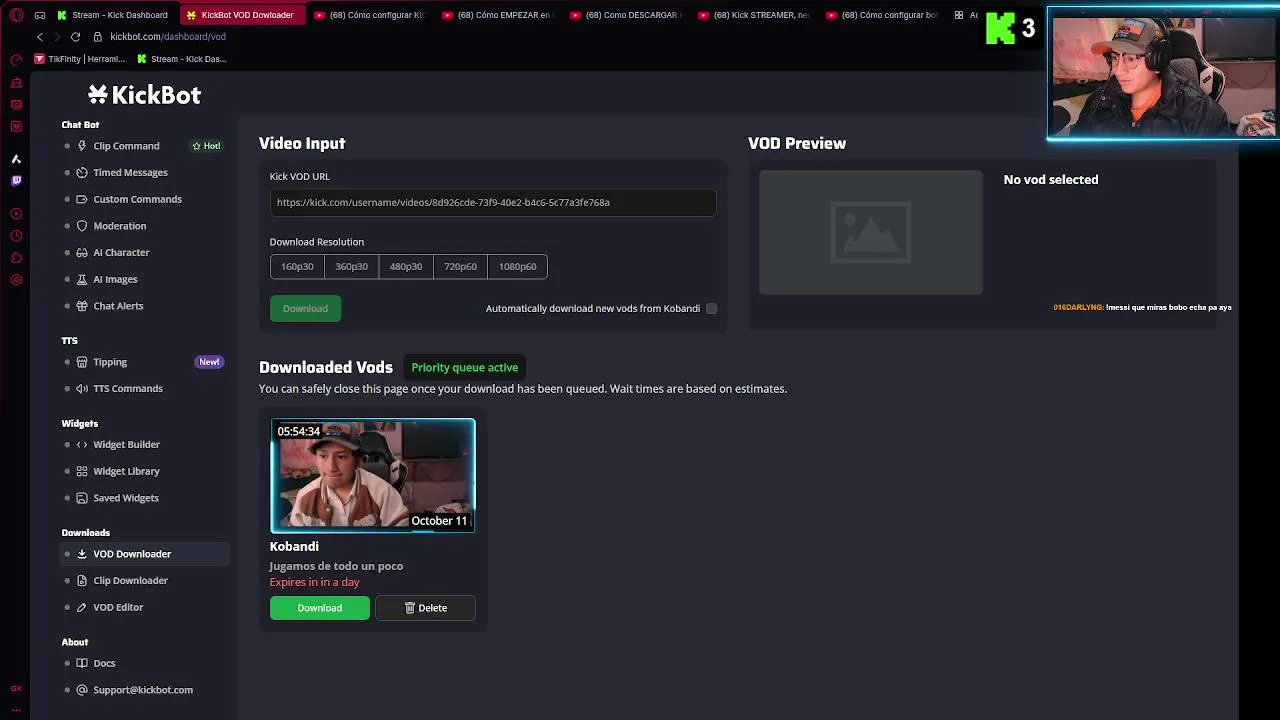Select the 720p60 download resolution
This screenshot has width=1280, height=720.
click(x=460, y=266)
